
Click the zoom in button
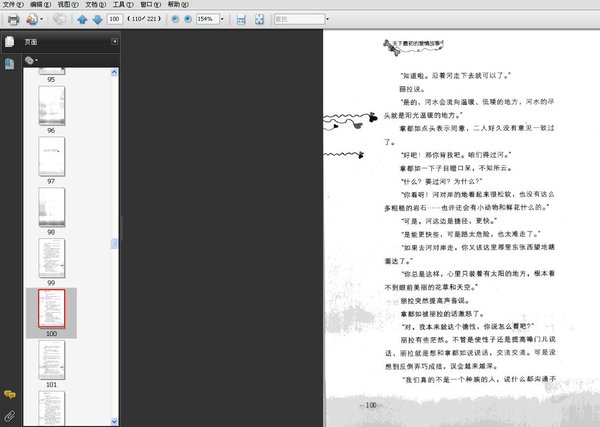[x=188, y=19]
